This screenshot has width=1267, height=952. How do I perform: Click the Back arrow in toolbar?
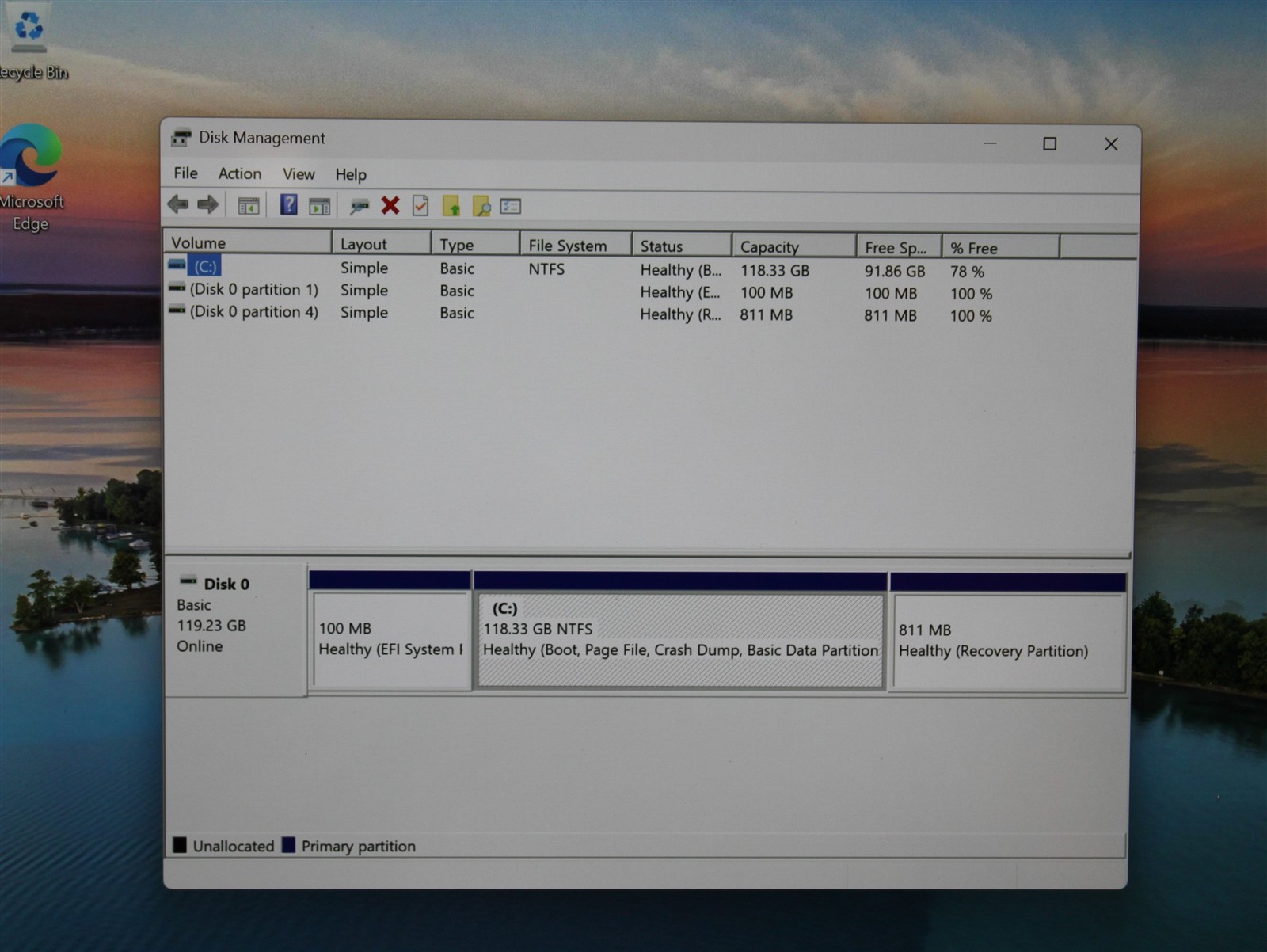tap(178, 204)
